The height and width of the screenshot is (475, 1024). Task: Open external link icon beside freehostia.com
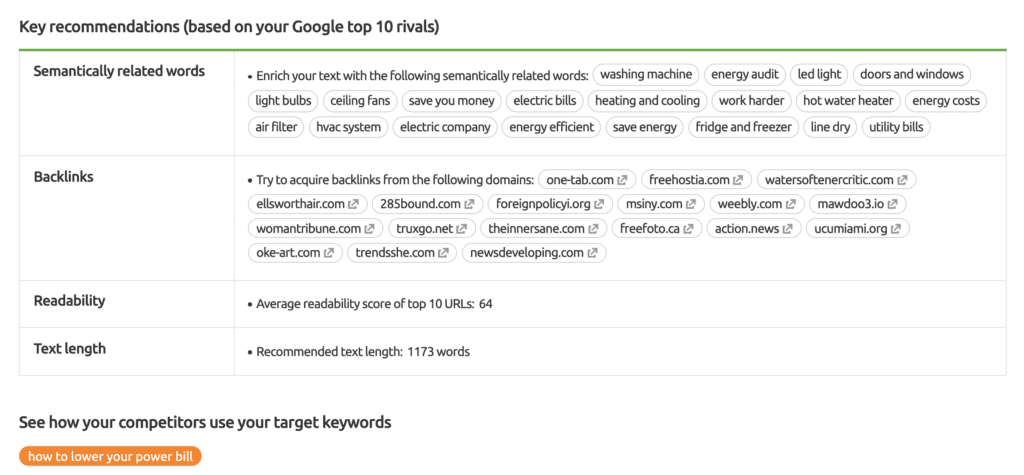(x=738, y=180)
